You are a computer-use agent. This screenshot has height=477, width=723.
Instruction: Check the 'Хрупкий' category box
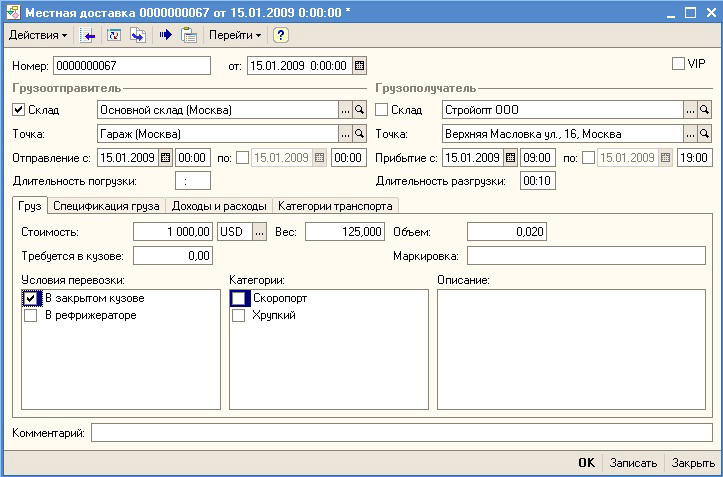239,316
